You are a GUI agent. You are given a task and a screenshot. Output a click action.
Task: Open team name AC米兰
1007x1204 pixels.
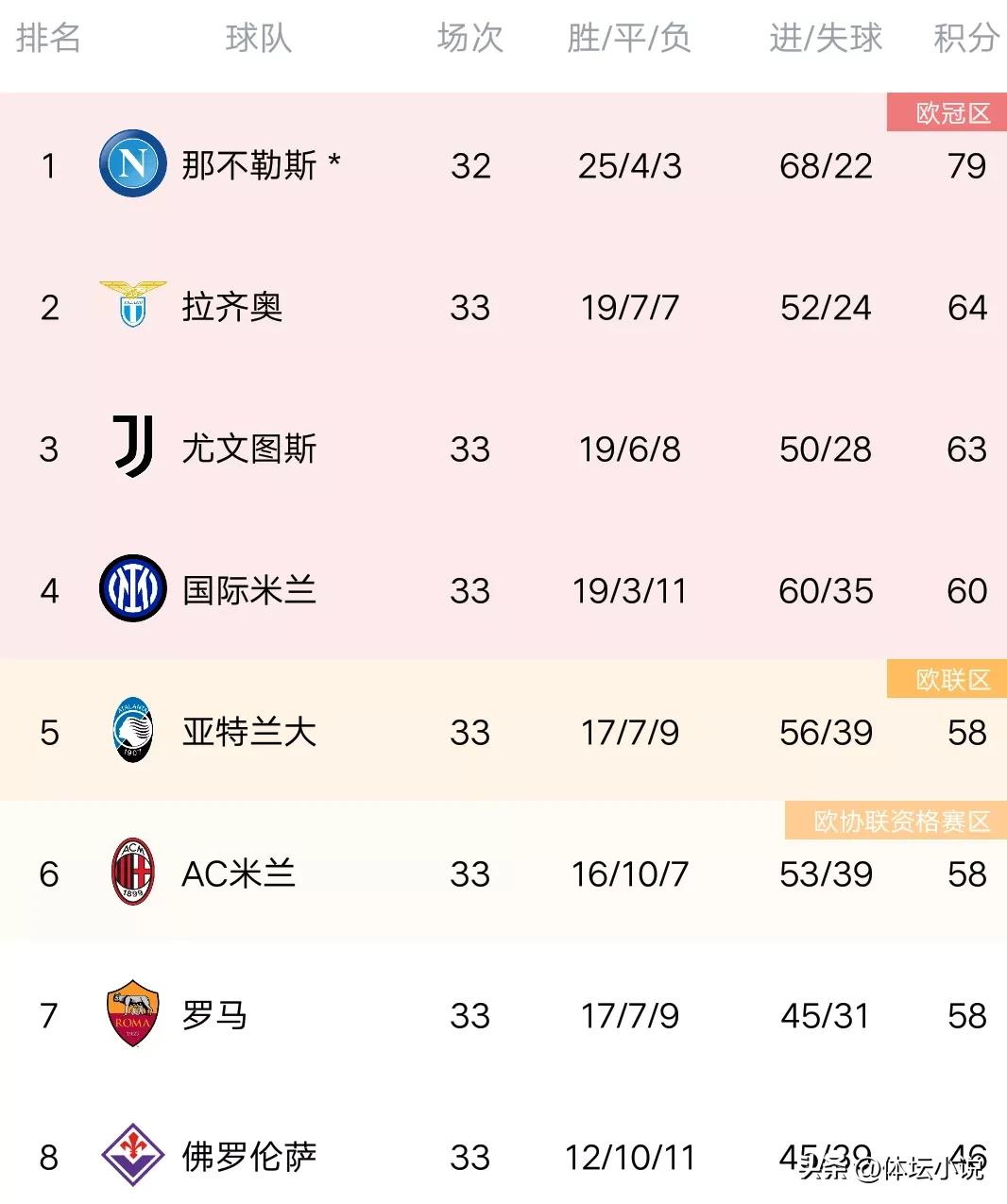pyautogui.click(x=239, y=873)
